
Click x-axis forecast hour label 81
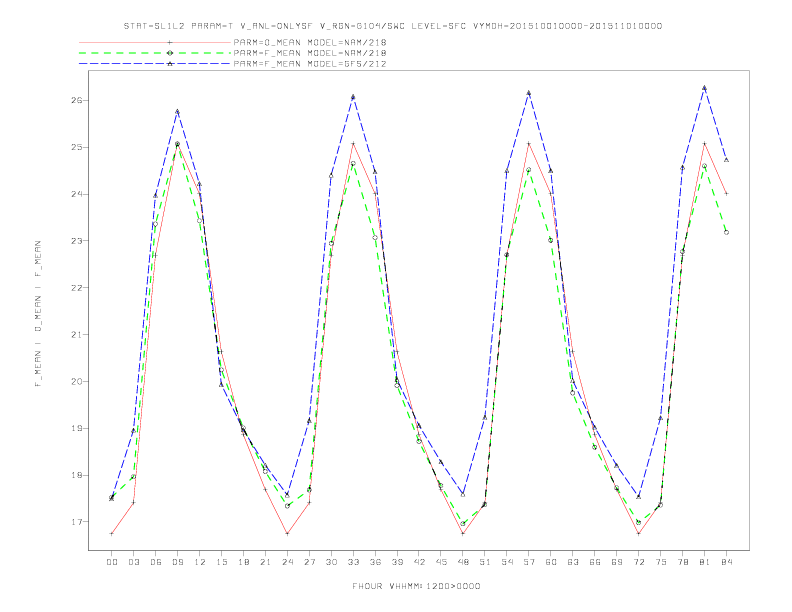705,562
